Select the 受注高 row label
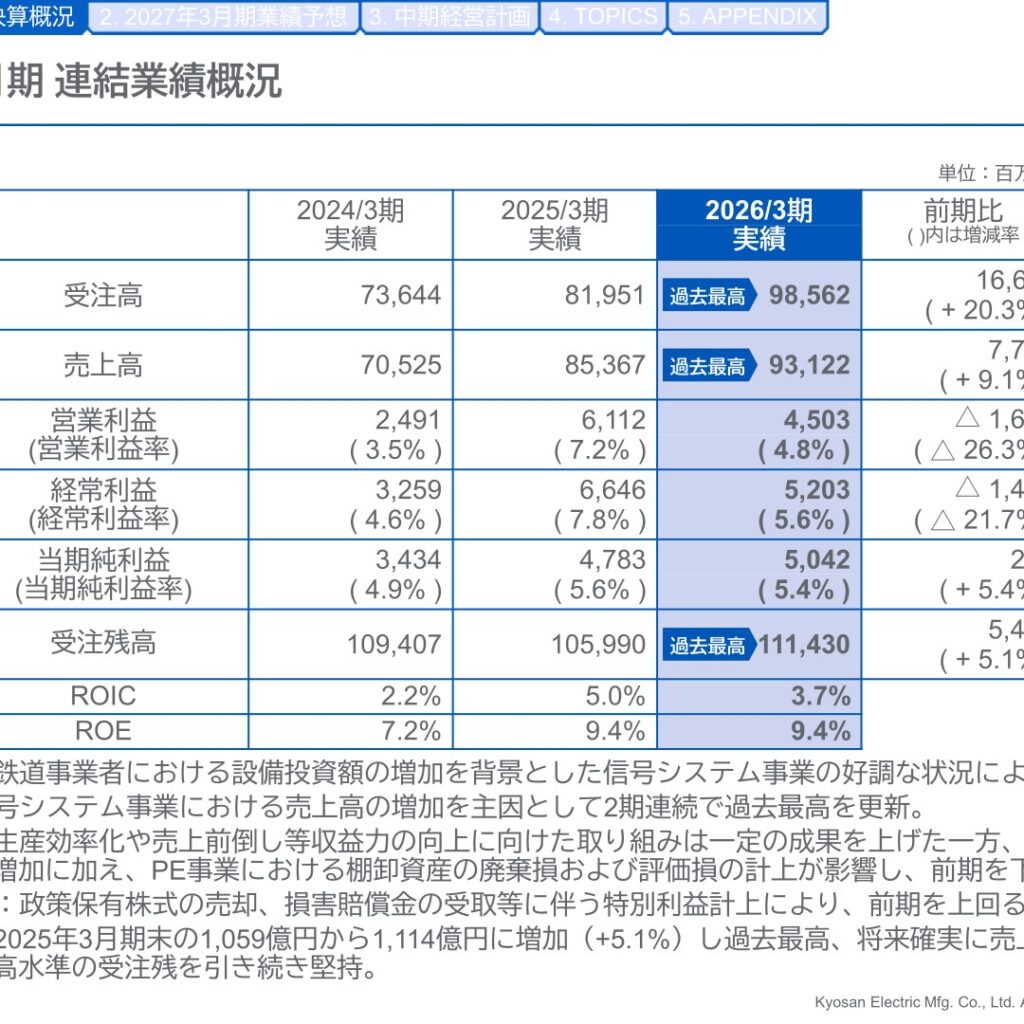The image size is (1024, 1024). click(x=103, y=295)
